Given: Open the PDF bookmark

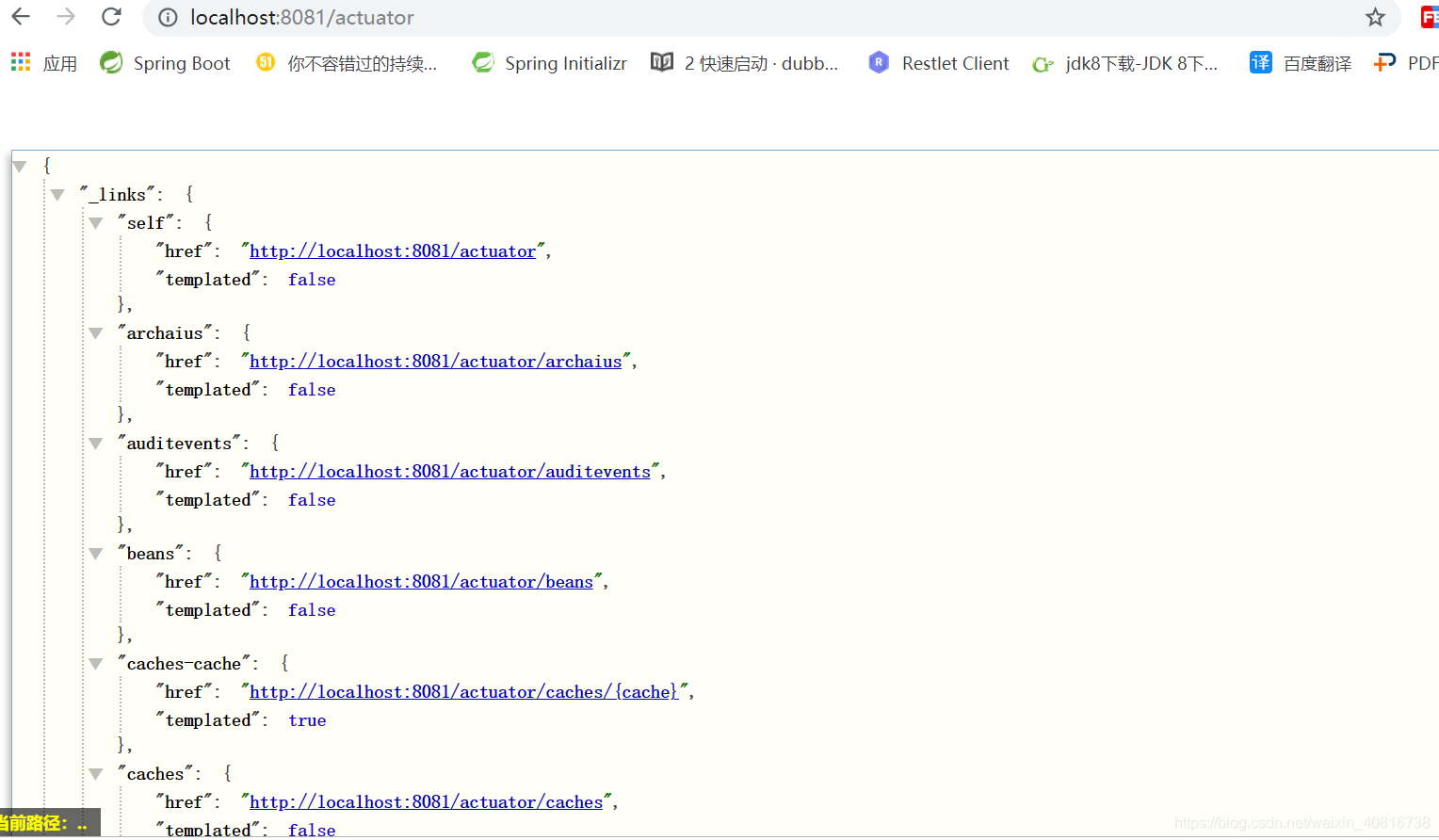Looking at the screenshot, I should pyautogui.click(x=1406, y=63).
